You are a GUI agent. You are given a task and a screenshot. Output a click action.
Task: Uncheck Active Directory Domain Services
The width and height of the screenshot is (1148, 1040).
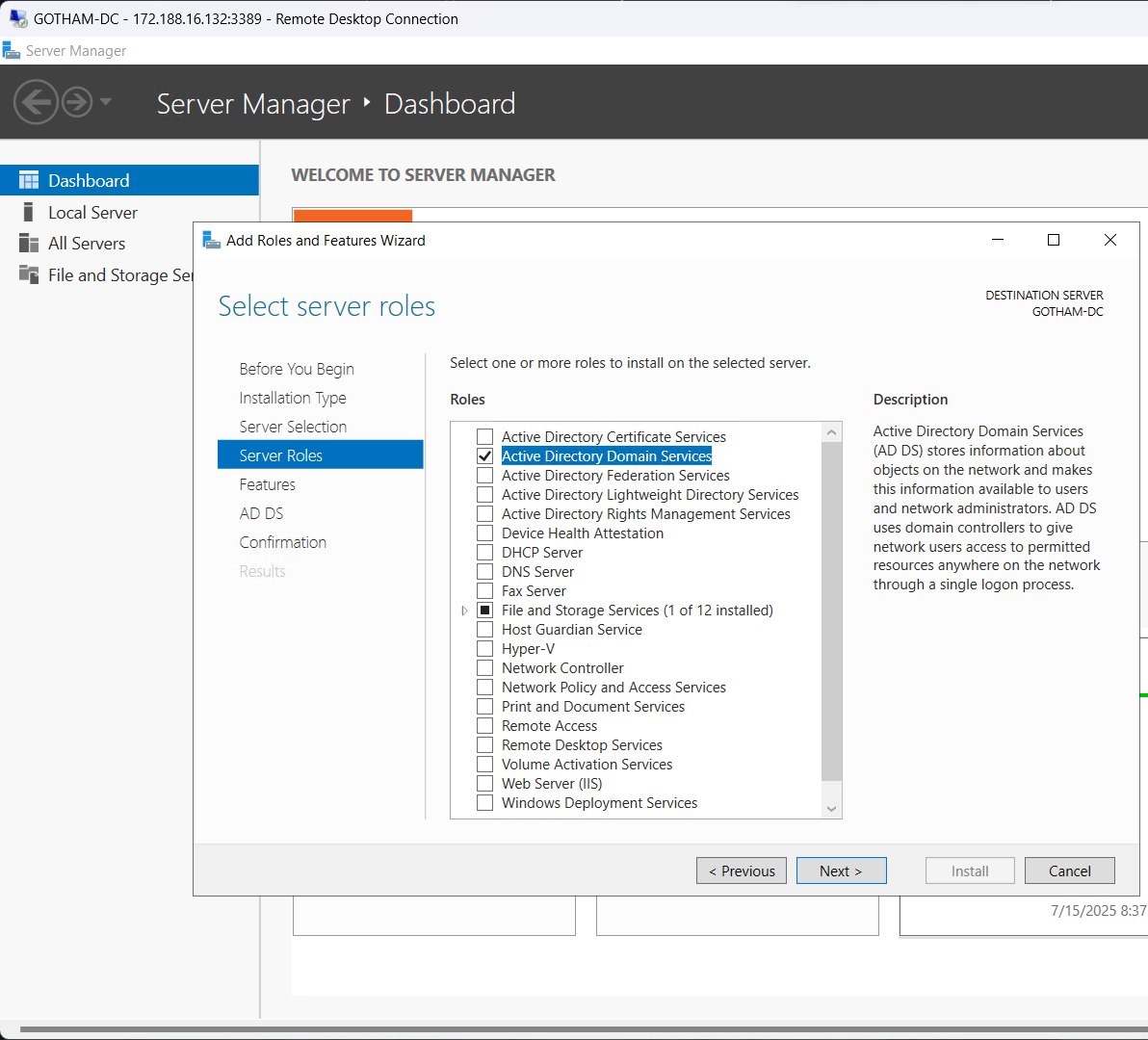[x=484, y=455]
